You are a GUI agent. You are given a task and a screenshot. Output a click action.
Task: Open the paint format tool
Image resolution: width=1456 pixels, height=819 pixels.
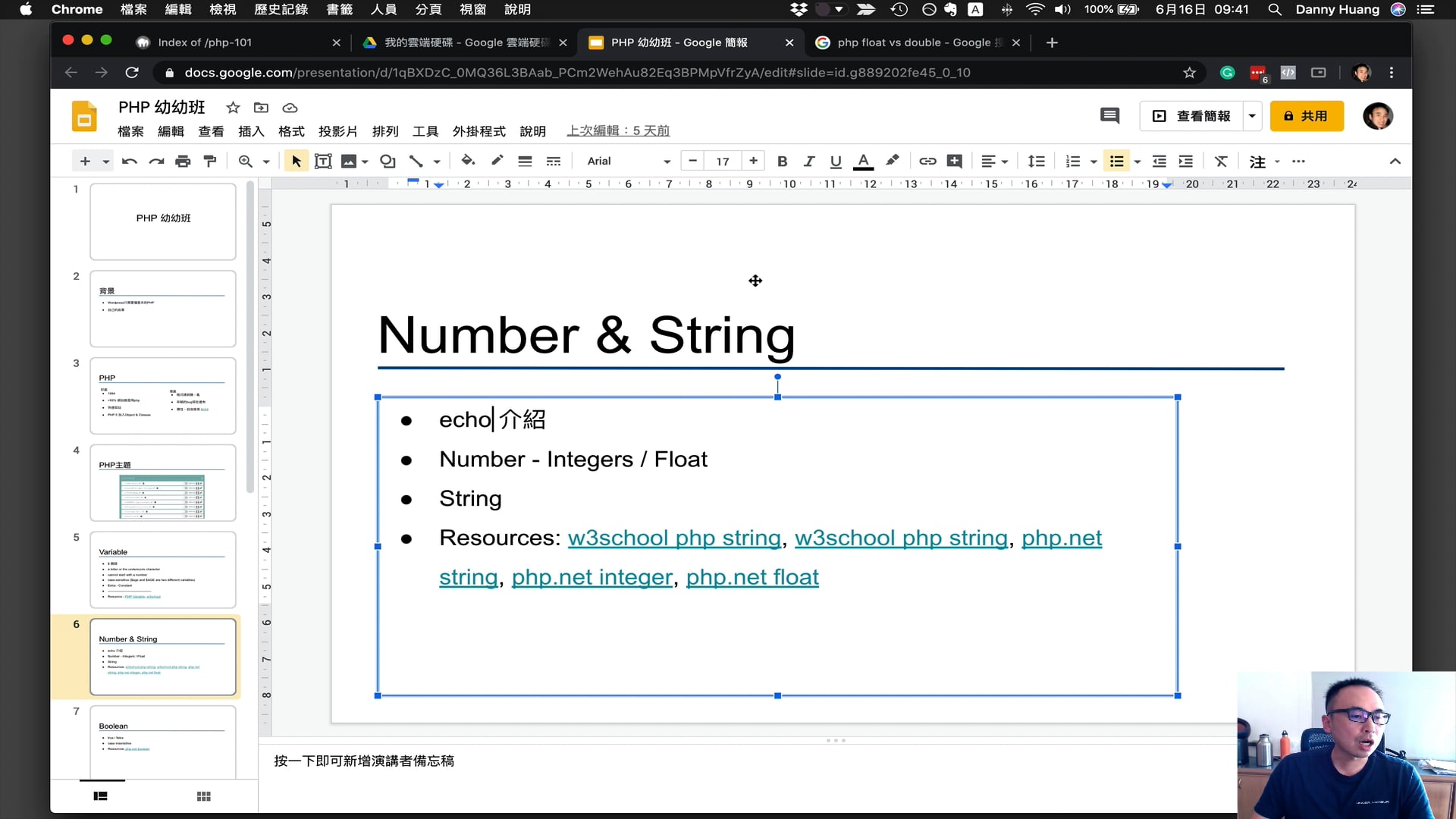(x=210, y=161)
